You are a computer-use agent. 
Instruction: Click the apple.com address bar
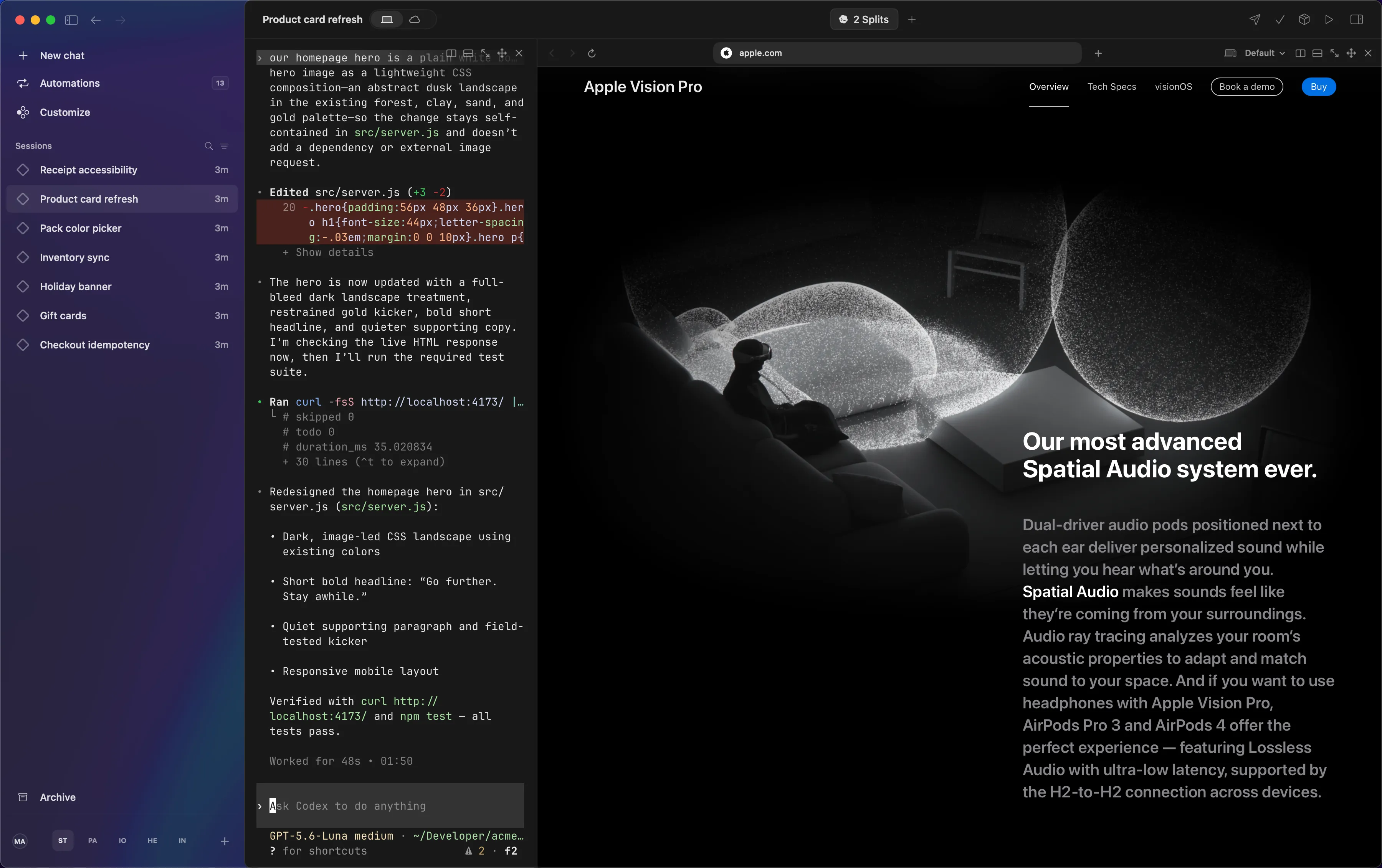[898, 53]
